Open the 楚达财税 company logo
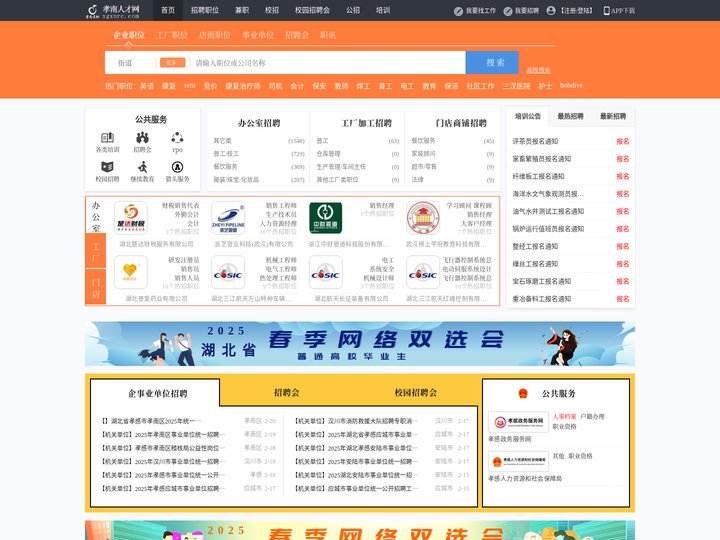Viewport: 720px width, 540px height. coord(131,218)
